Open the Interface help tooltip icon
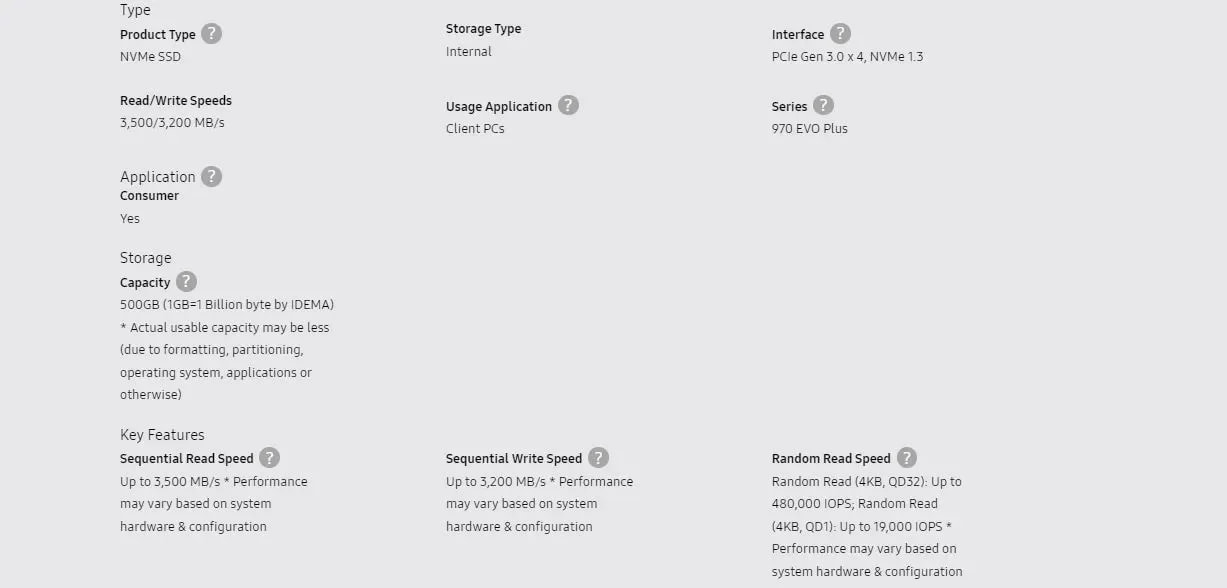The height and width of the screenshot is (588, 1227). pyautogui.click(x=840, y=34)
